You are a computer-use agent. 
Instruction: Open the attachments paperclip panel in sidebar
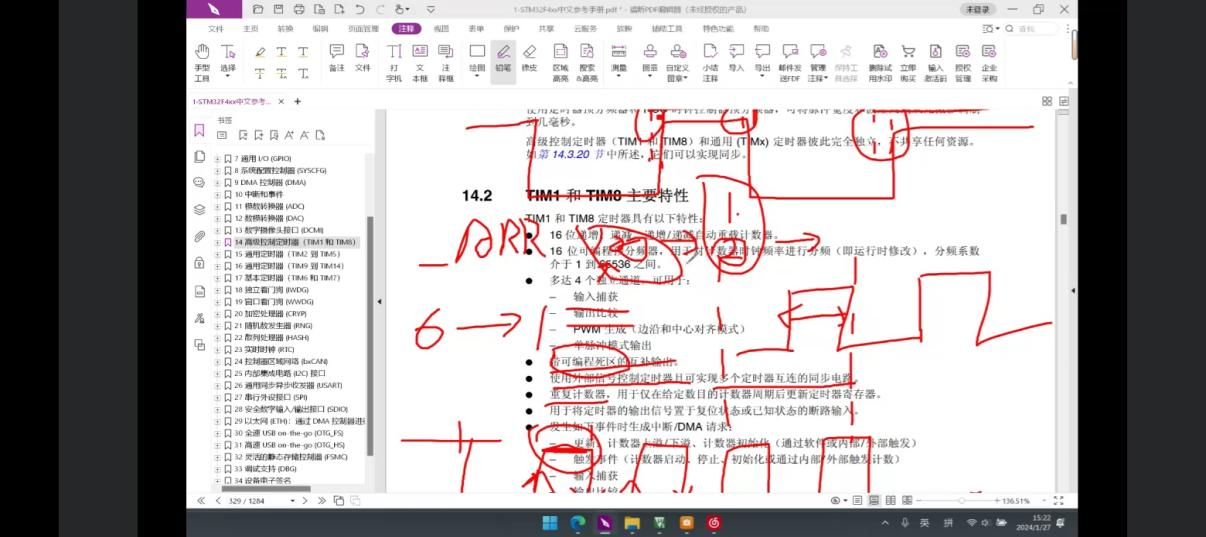(200, 237)
